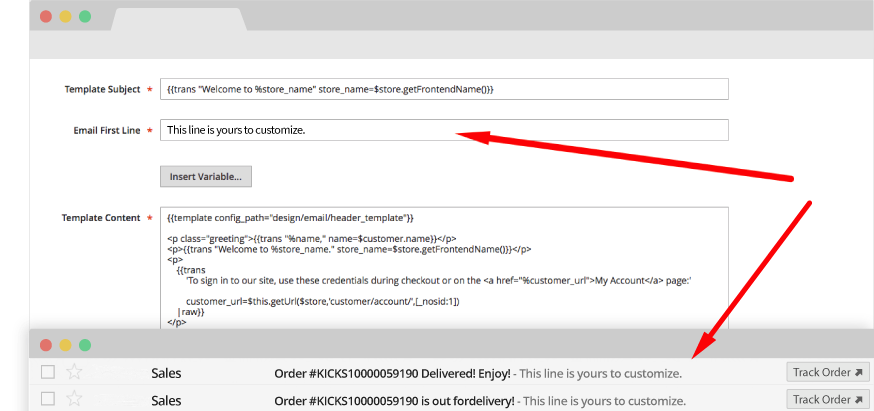This screenshot has height=411, width=874.
Task: Open the order out for delivery email subject
Action: 394,400
